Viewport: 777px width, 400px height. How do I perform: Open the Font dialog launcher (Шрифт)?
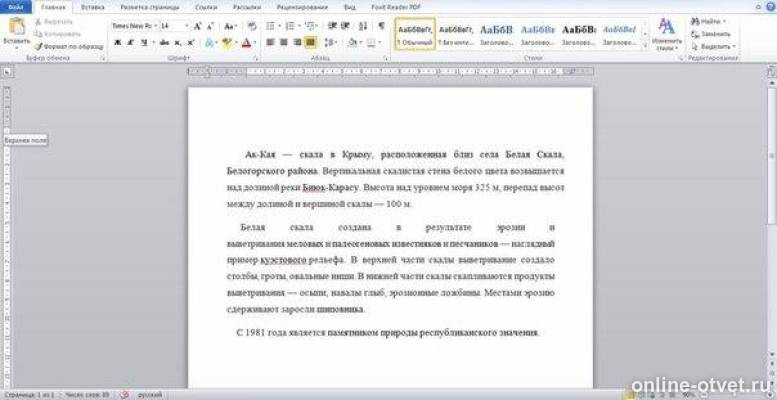point(256,58)
